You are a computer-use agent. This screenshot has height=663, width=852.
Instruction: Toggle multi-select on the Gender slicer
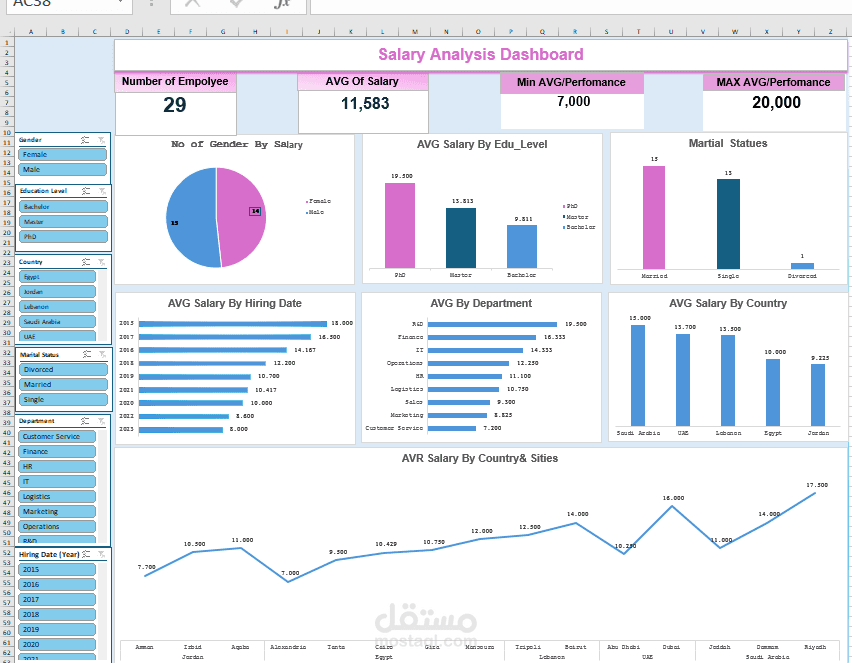[x=85, y=140]
